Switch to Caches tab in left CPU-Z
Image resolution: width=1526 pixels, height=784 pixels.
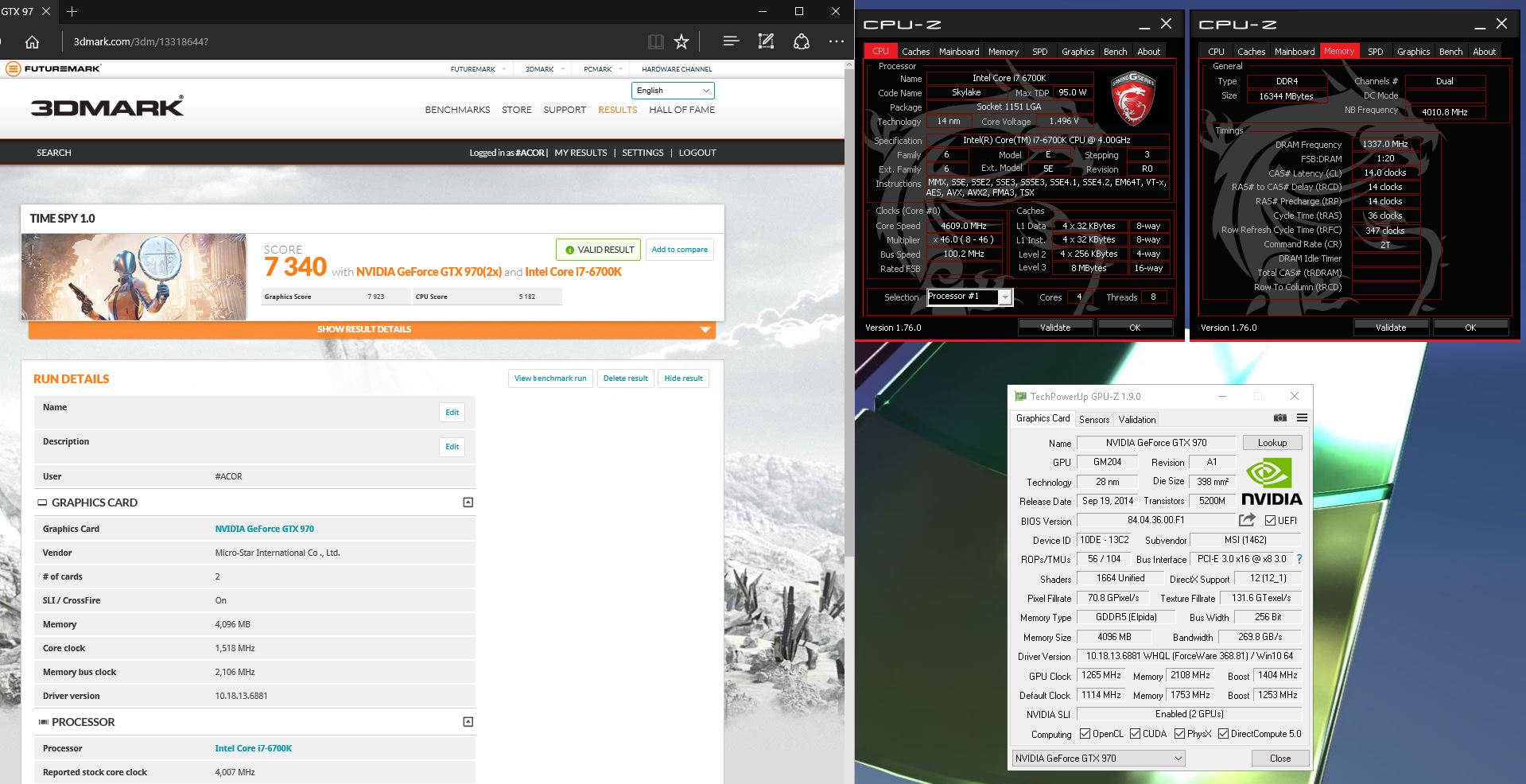click(x=915, y=51)
